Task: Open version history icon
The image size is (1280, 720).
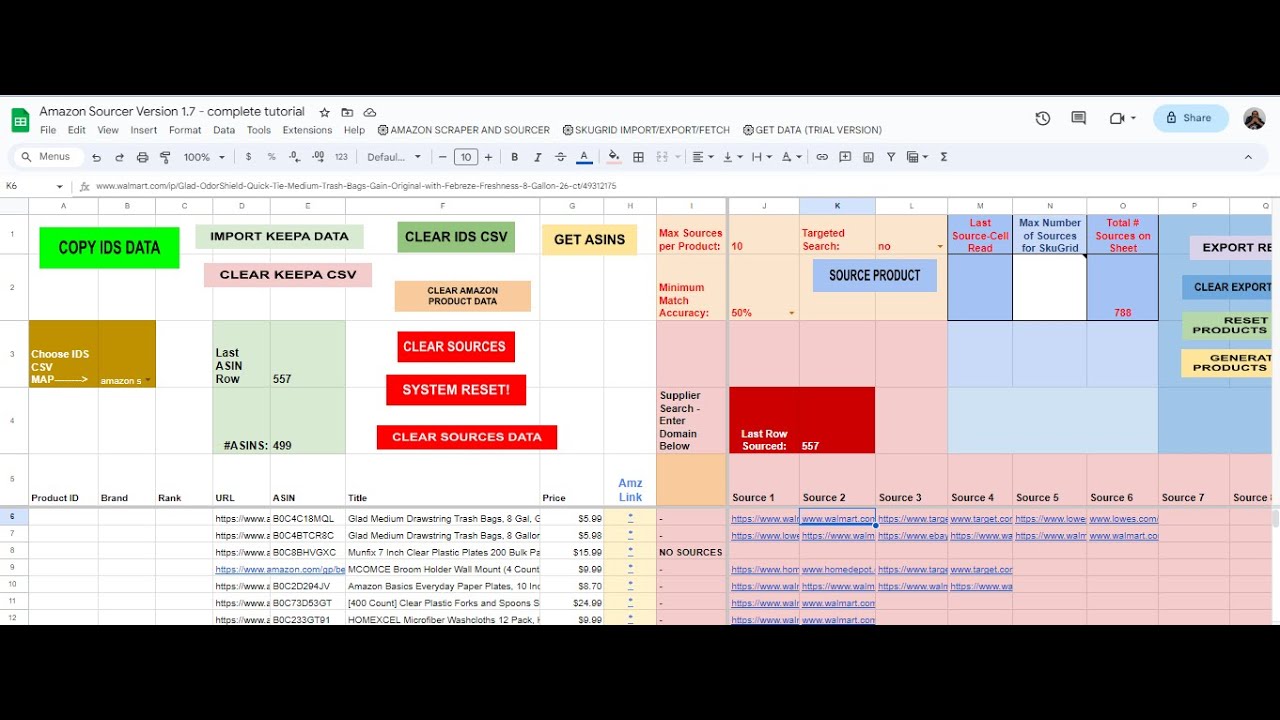Action: point(1042,118)
